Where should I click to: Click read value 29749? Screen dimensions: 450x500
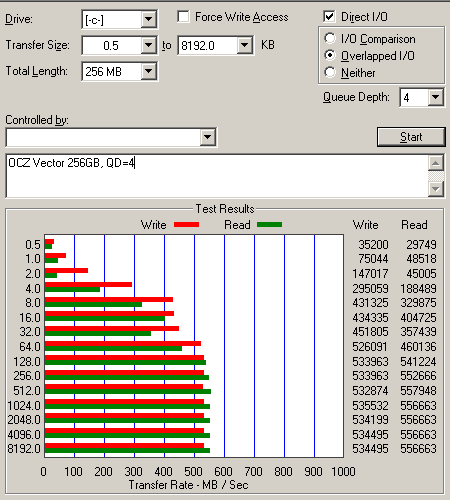421,245
